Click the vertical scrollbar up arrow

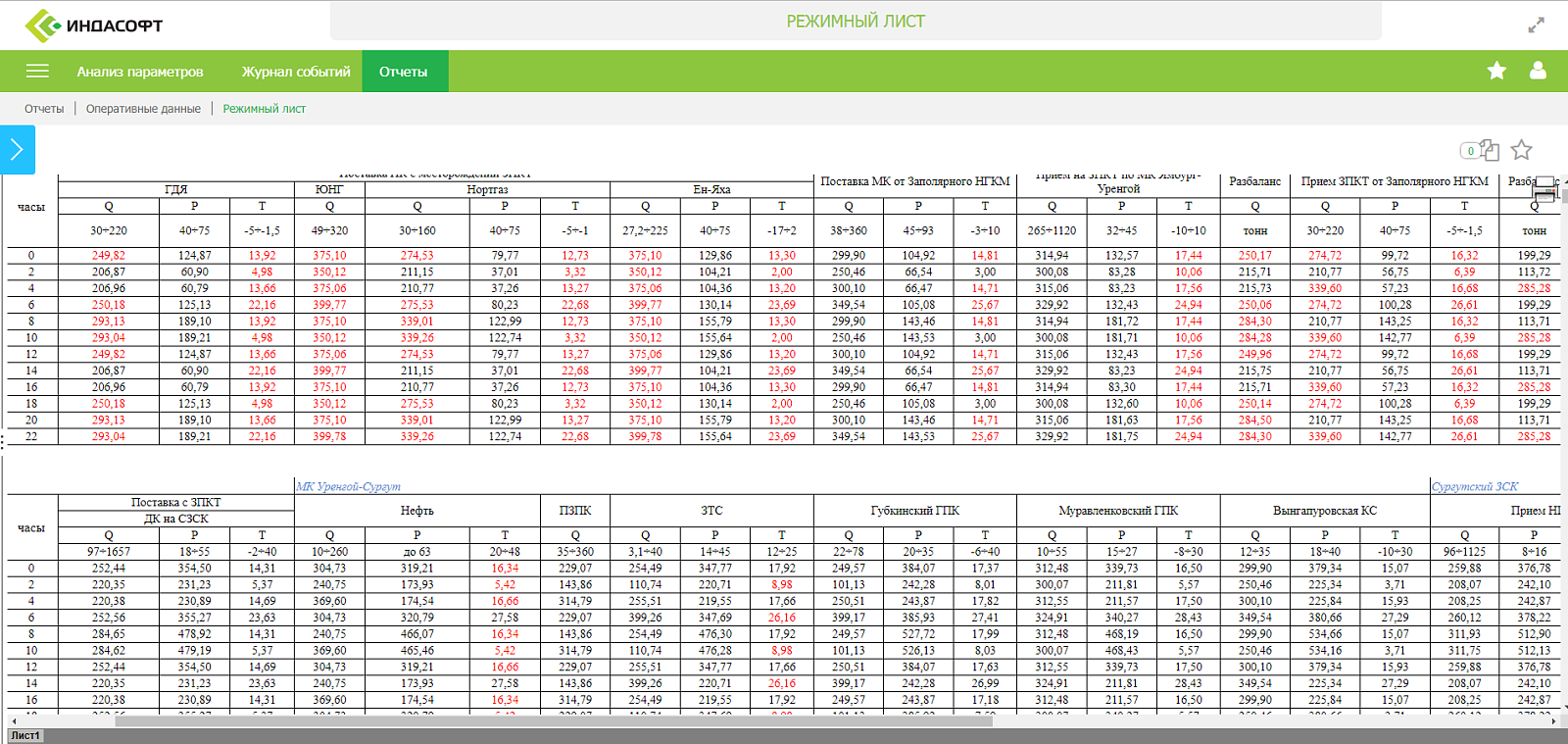pyautogui.click(x=1564, y=181)
